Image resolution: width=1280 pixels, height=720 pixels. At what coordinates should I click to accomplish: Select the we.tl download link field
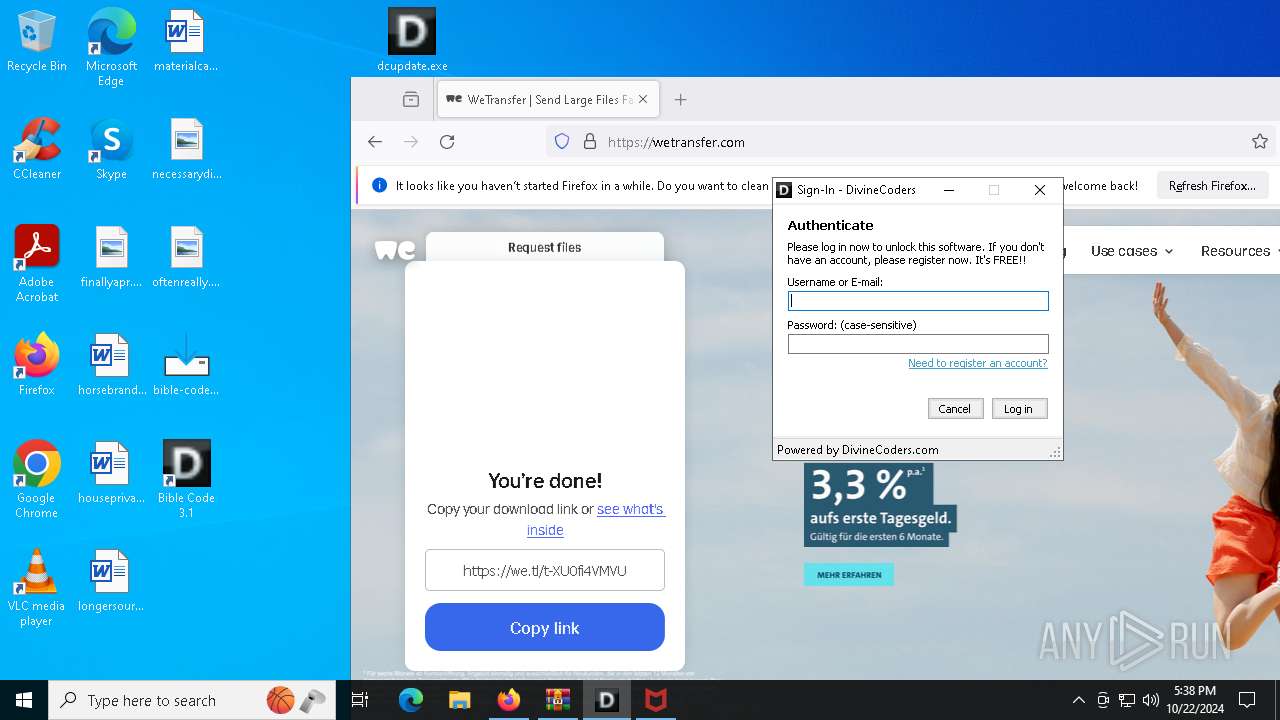(x=545, y=571)
